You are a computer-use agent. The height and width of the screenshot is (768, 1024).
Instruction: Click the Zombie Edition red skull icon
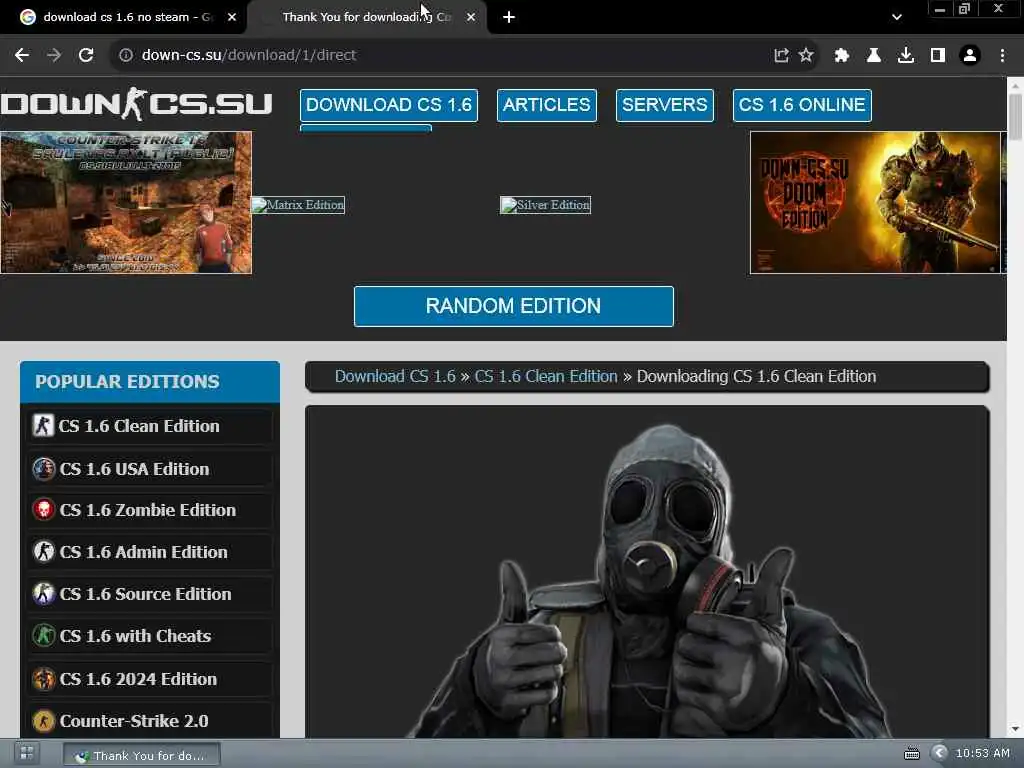44,509
